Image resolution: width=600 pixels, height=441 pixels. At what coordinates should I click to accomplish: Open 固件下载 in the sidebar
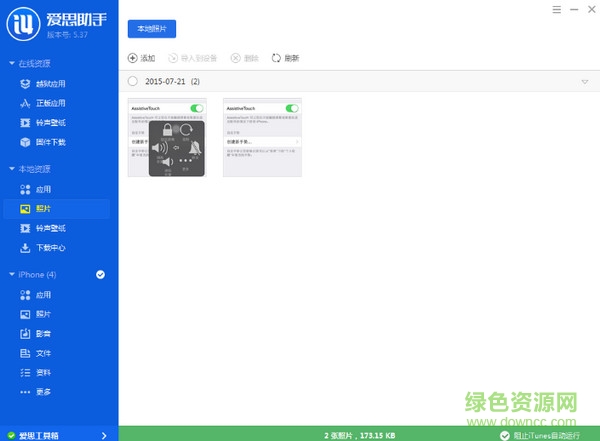(x=50, y=142)
